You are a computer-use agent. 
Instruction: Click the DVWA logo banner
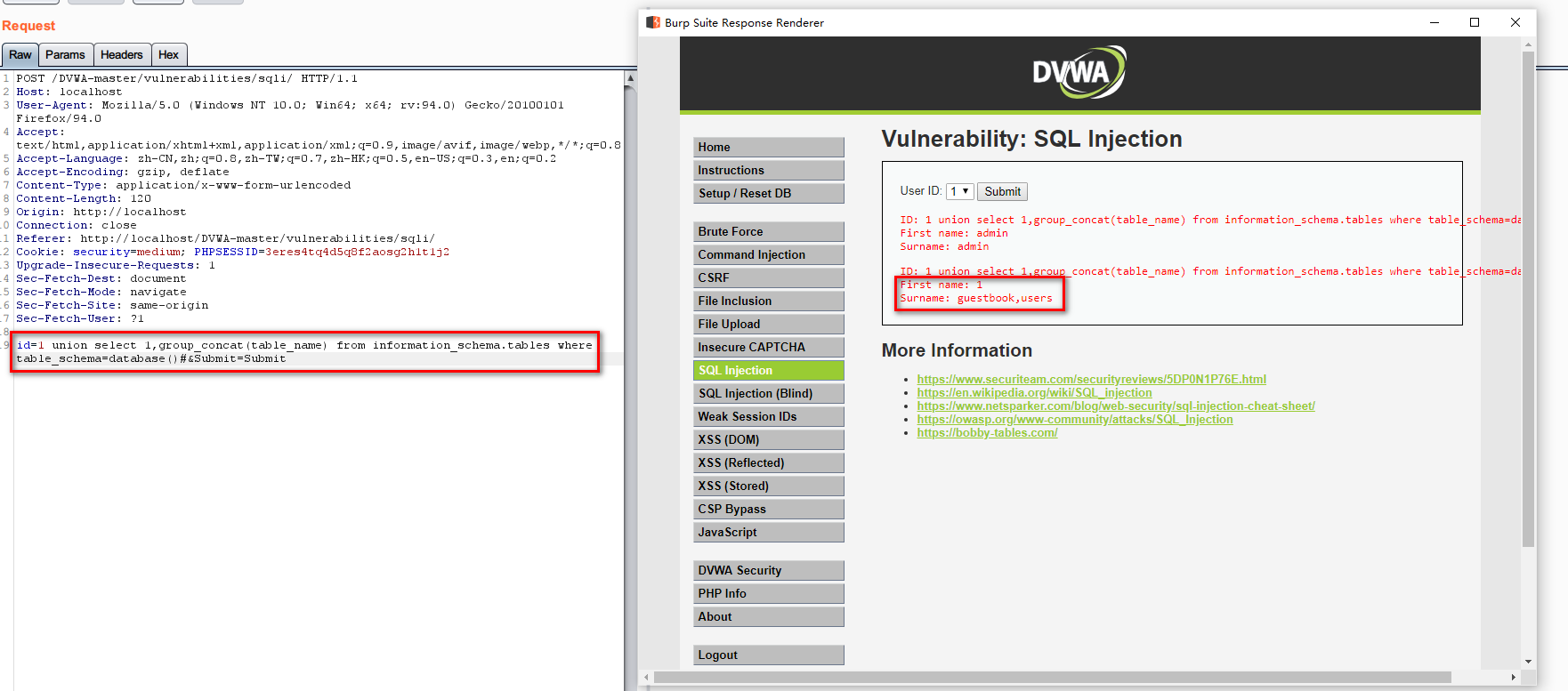pyautogui.click(x=1079, y=72)
